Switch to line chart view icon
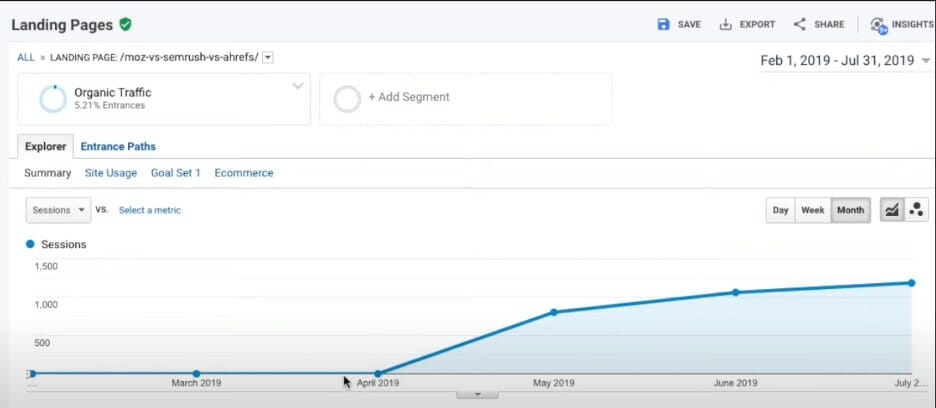 (x=891, y=210)
